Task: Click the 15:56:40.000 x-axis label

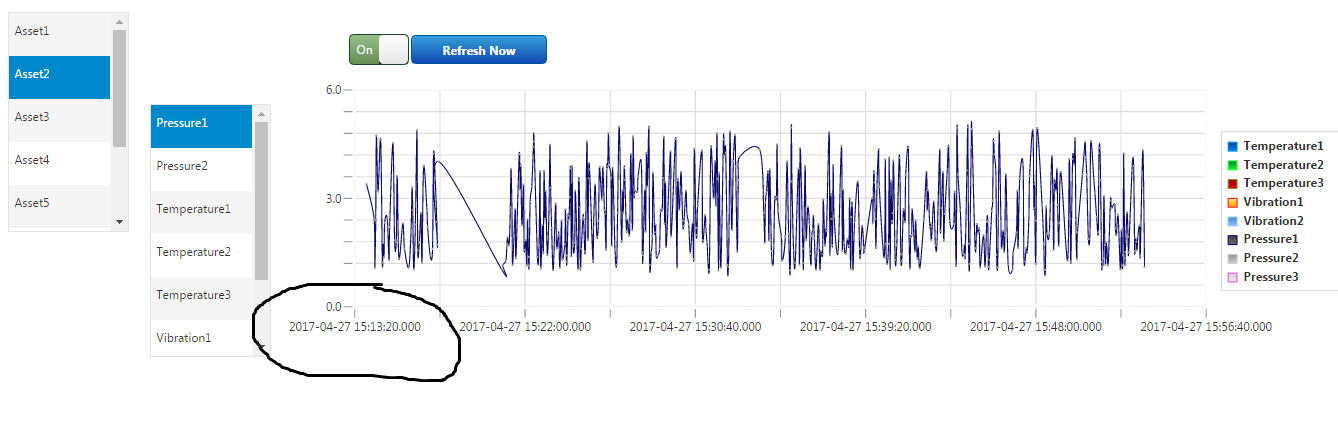Action: [x=1206, y=326]
